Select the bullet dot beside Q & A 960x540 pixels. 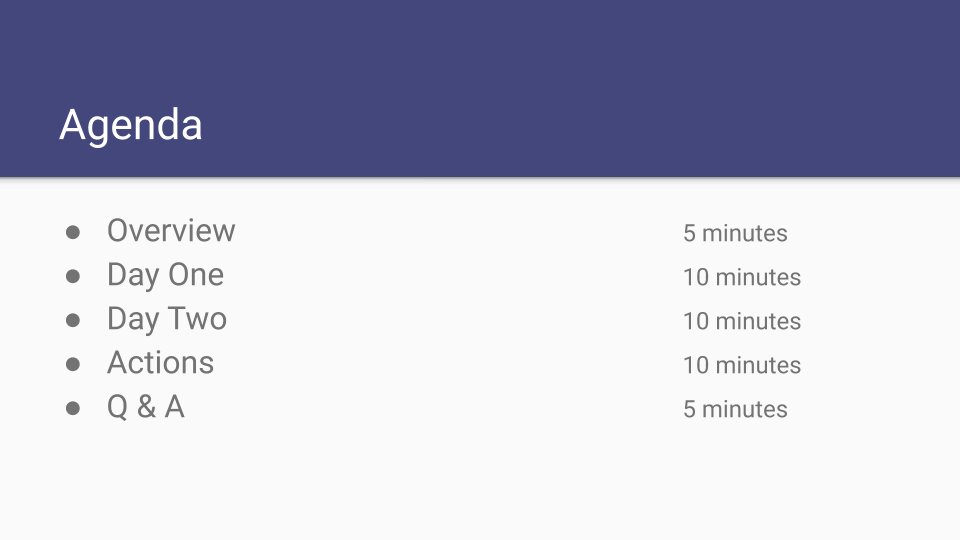point(73,408)
